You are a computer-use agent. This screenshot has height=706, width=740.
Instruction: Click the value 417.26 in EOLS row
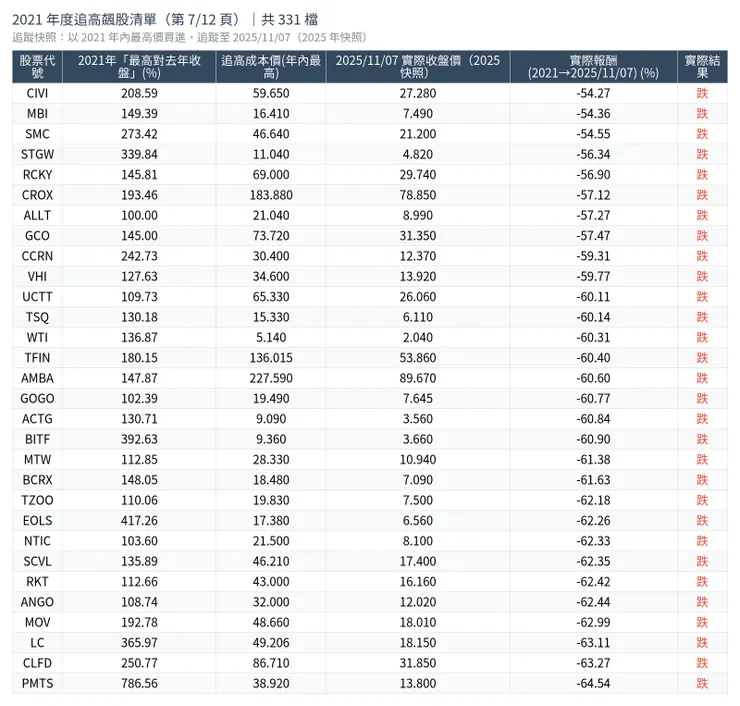(139, 521)
